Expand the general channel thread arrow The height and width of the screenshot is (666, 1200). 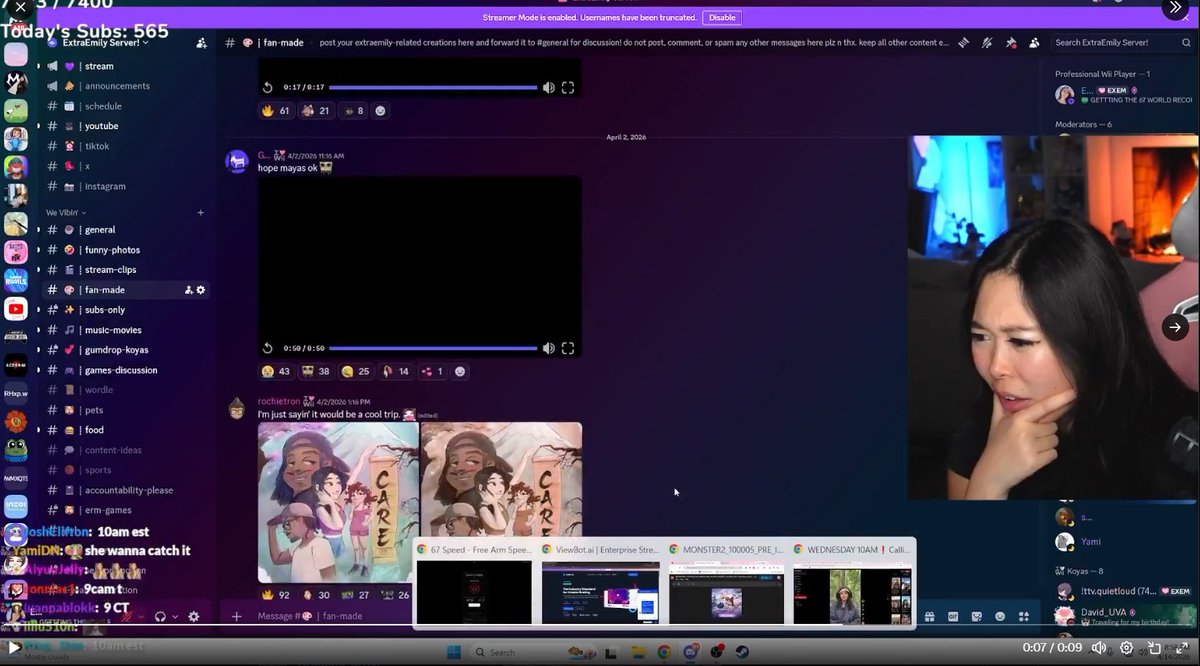click(x=38, y=230)
